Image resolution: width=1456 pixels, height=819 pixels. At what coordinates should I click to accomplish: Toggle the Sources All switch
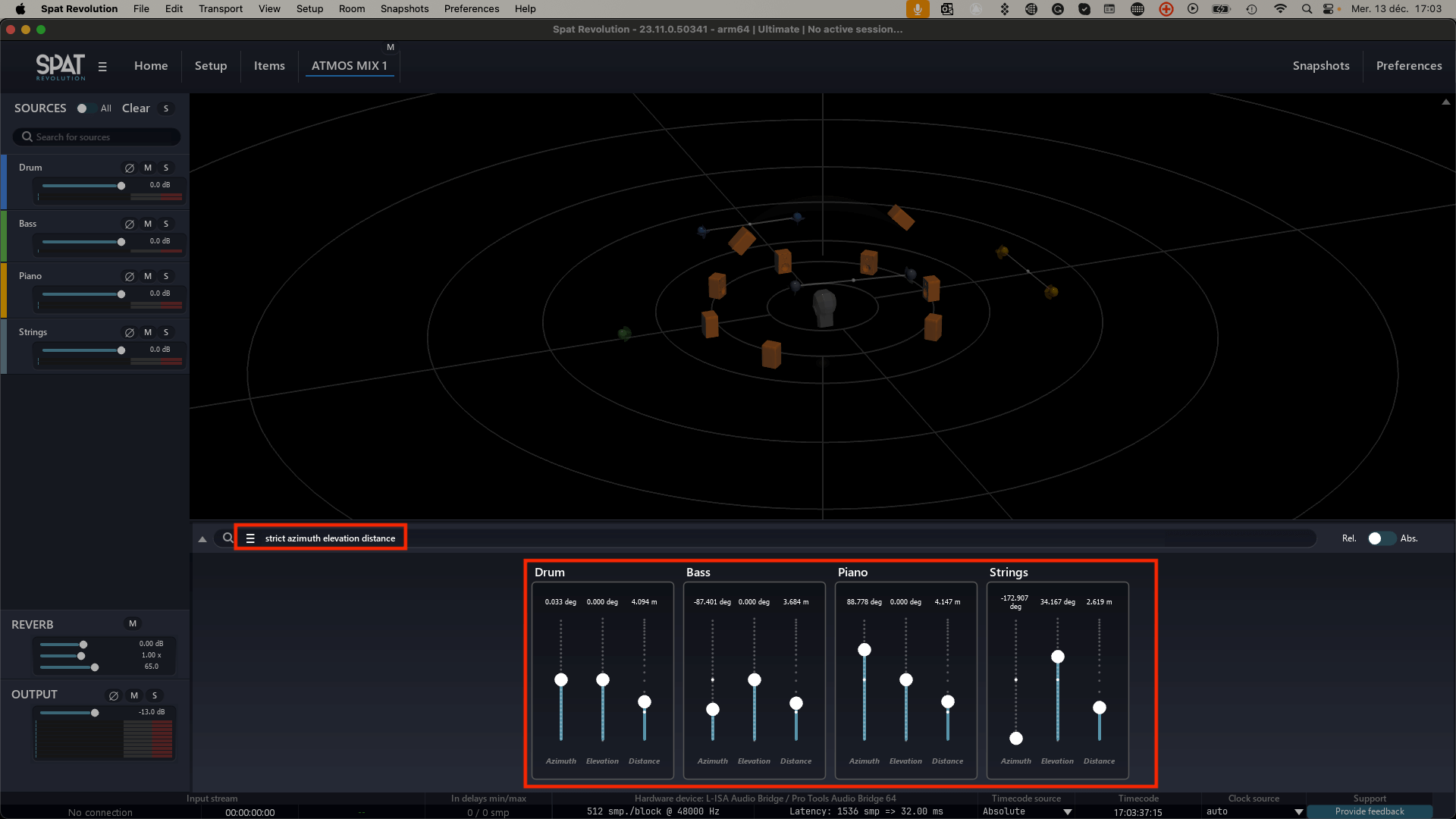pos(86,108)
